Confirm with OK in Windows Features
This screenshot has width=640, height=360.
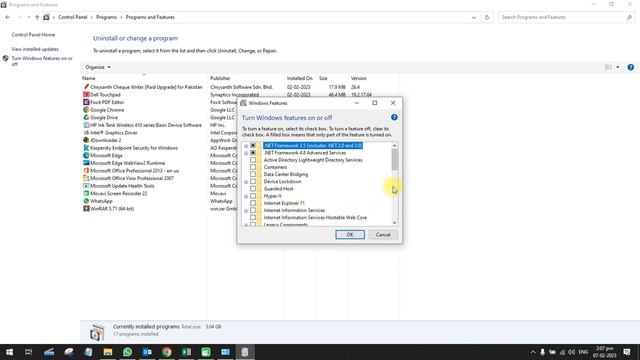350,235
